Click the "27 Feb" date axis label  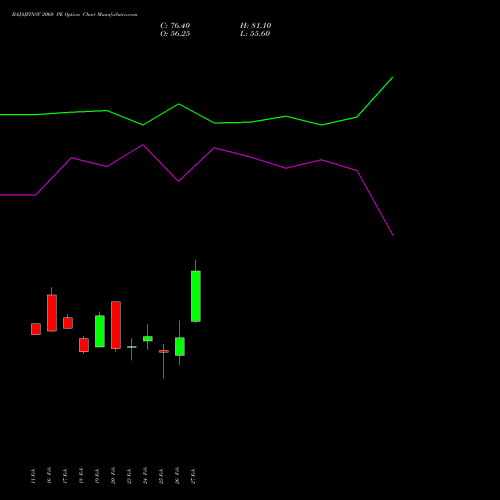tap(193, 475)
